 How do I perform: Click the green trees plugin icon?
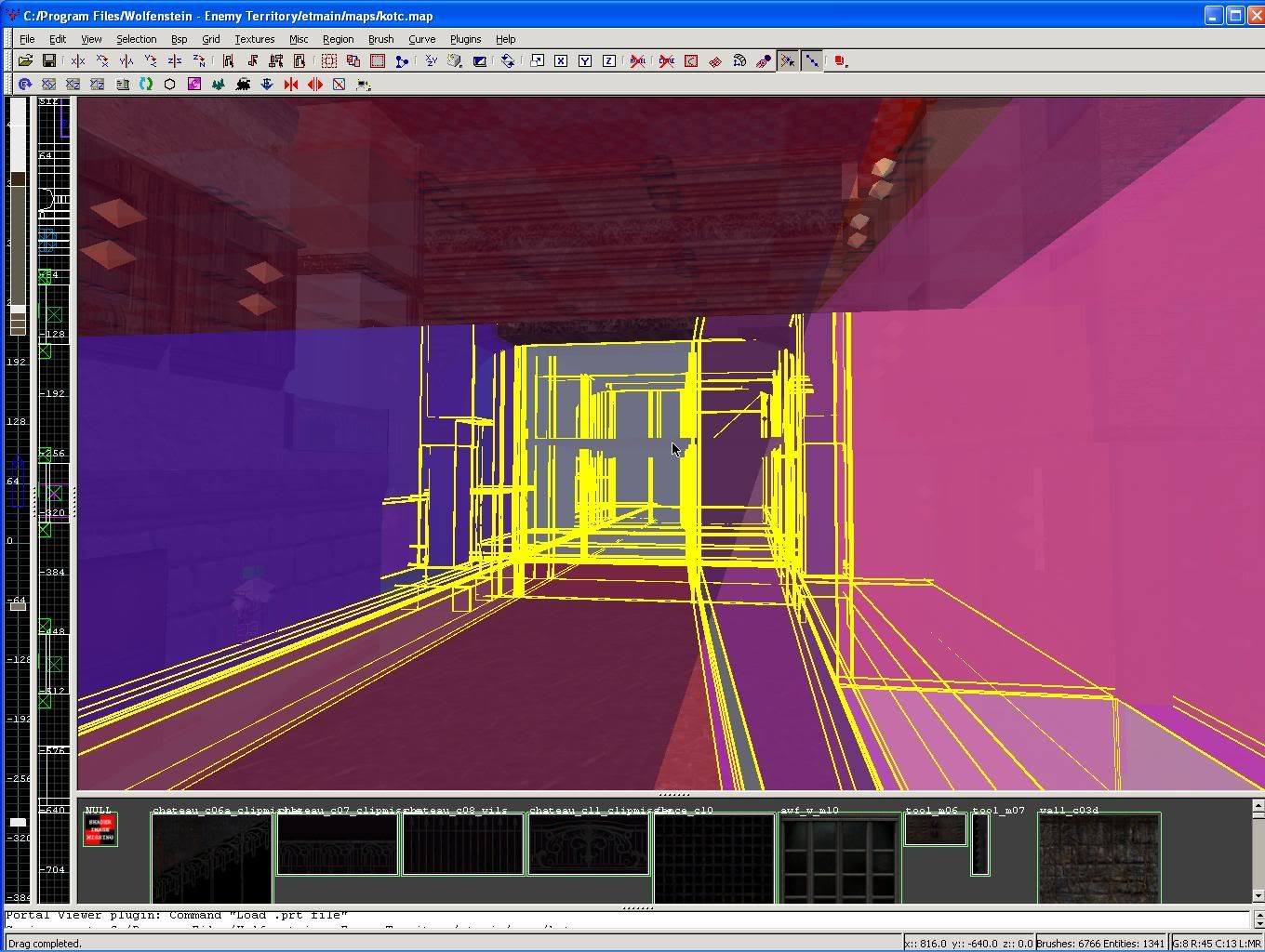tap(219, 84)
